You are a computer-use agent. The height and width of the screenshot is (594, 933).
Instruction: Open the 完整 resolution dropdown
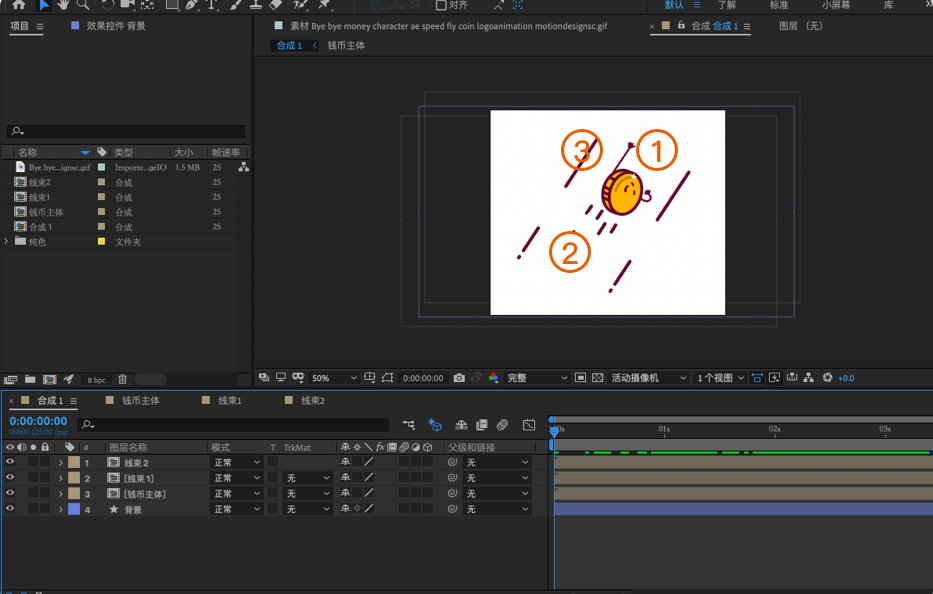pos(537,378)
